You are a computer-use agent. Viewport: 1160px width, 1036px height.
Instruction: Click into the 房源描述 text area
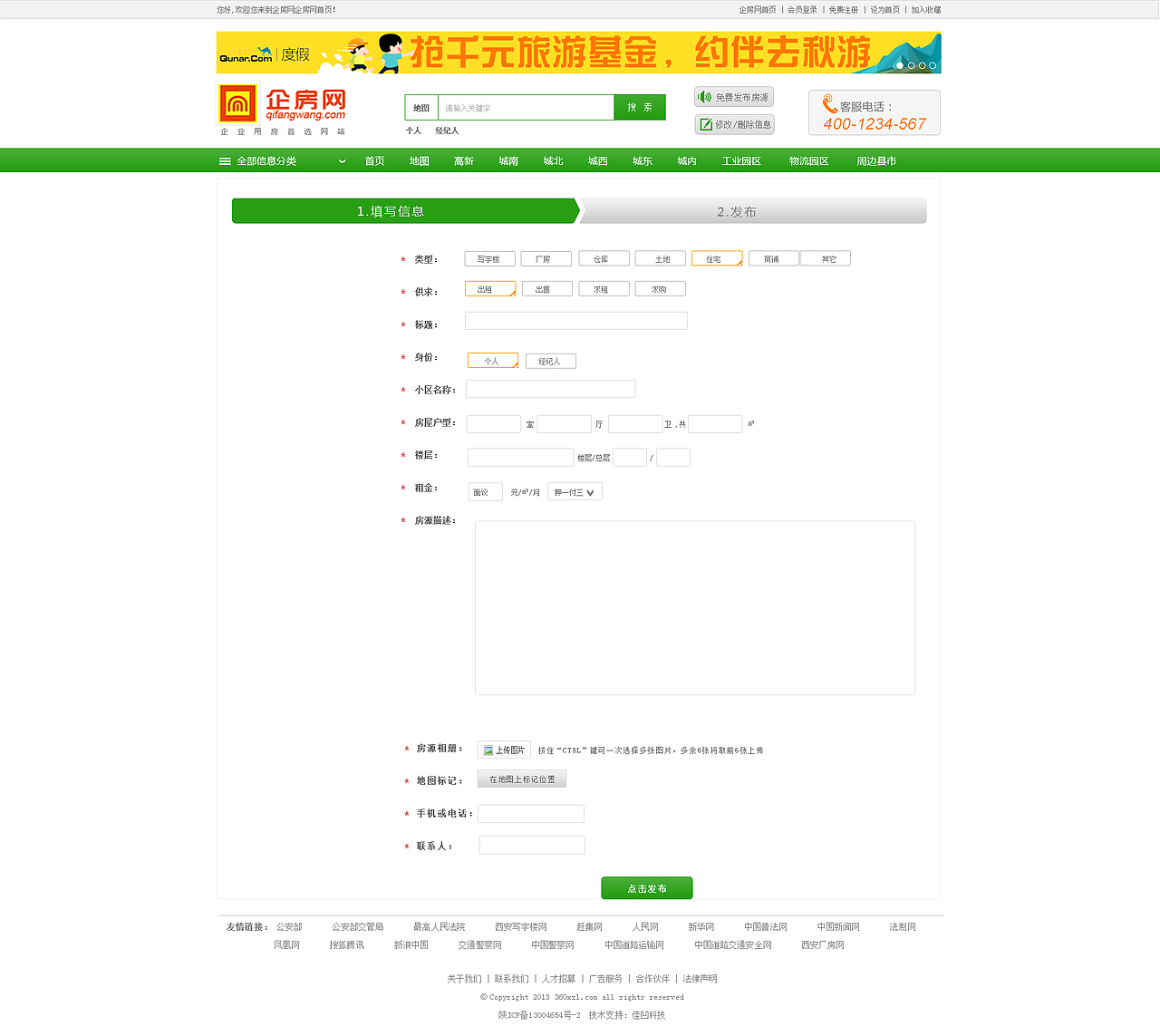coord(695,608)
